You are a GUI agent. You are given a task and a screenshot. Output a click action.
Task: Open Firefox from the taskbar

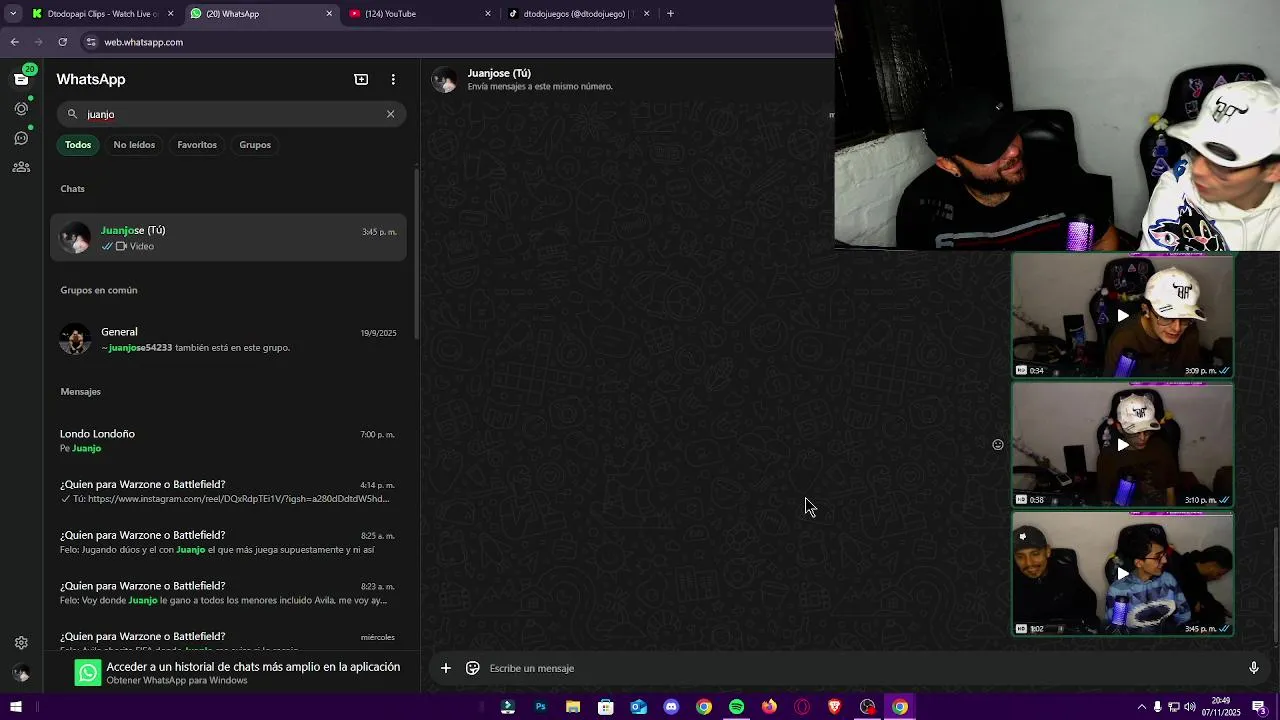pos(769,707)
